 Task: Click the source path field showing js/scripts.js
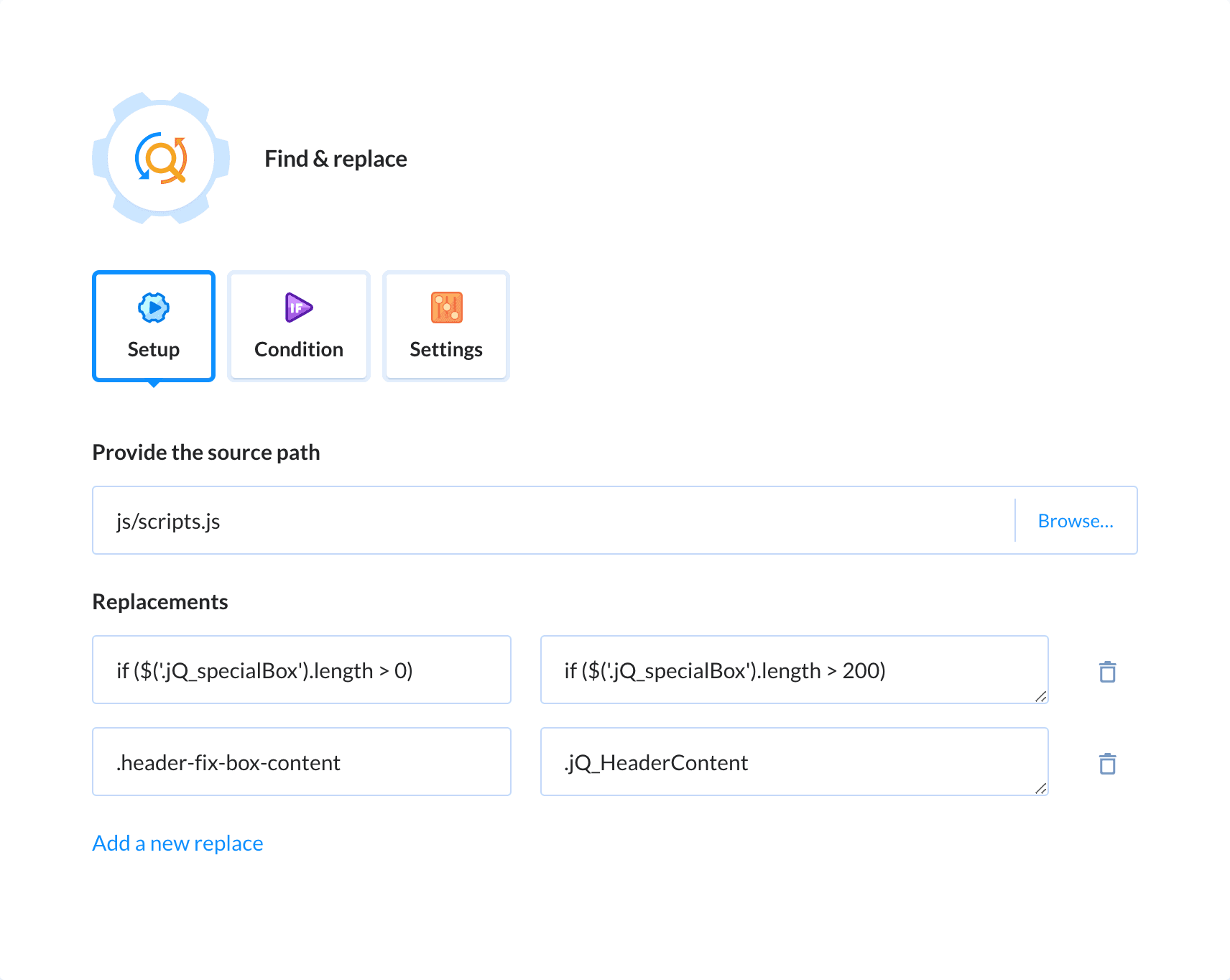(503, 520)
